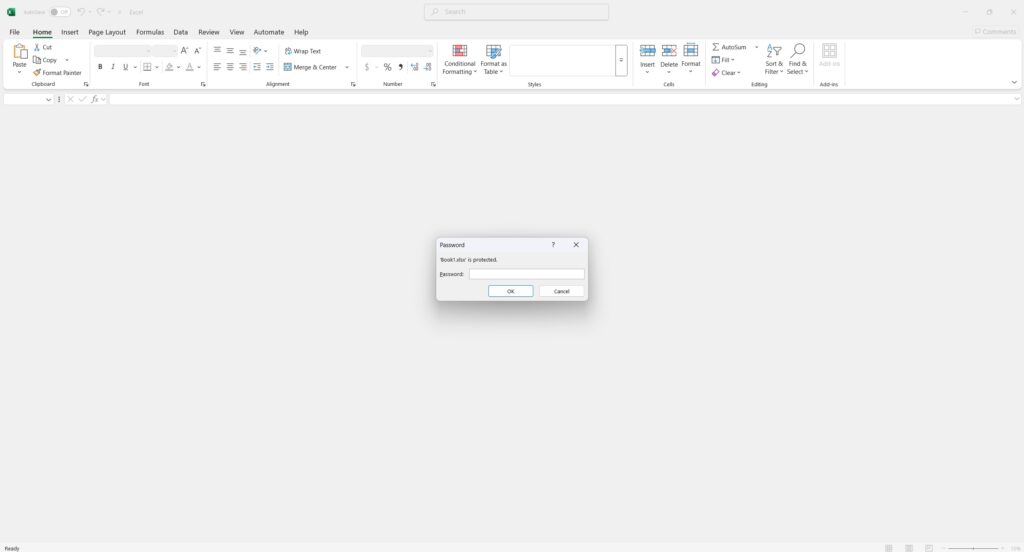Select the Format Painter brush icon
The image size is (1024, 552).
pyautogui.click(x=37, y=73)
